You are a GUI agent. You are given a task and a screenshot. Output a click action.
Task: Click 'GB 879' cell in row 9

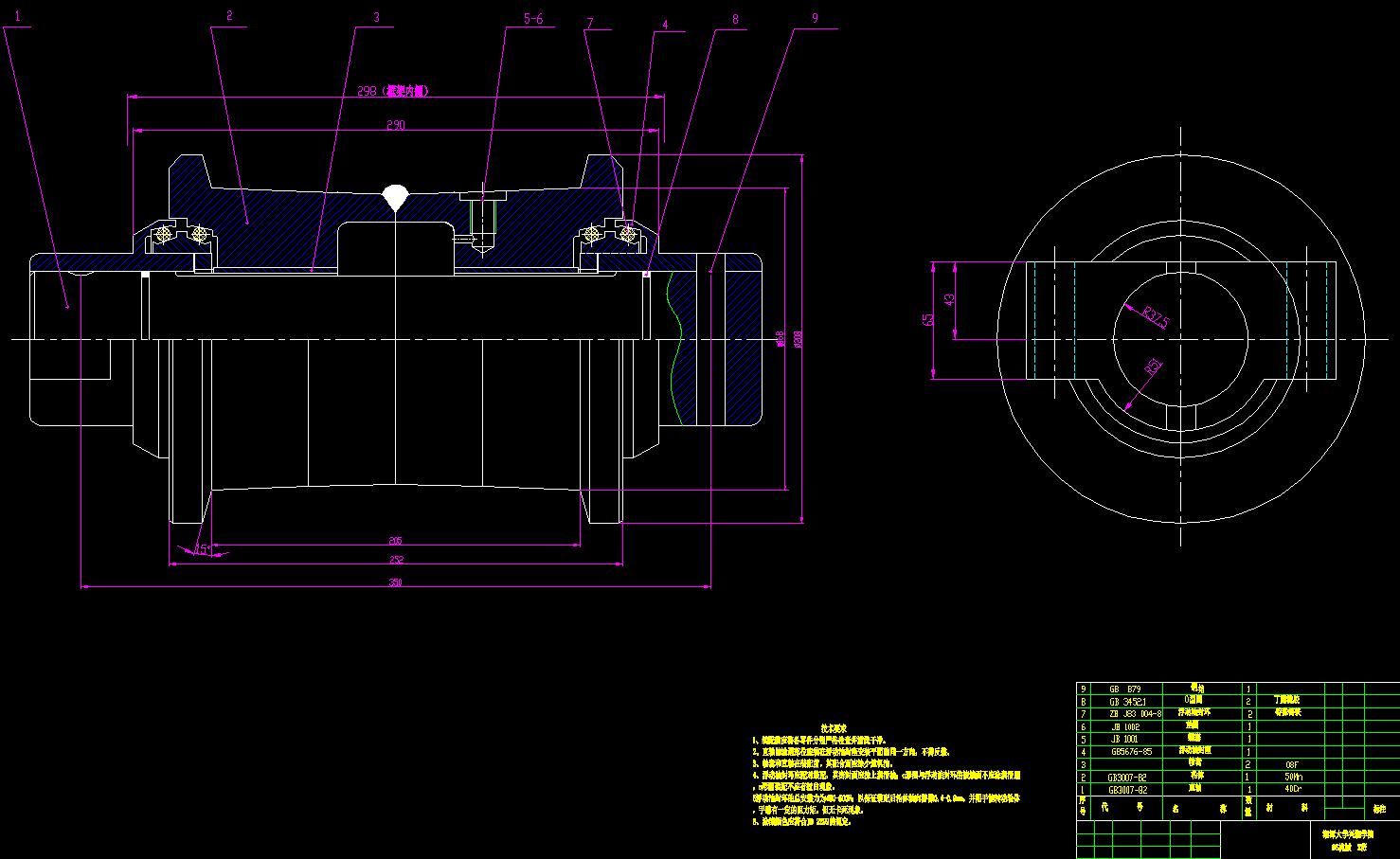point(1125,689)
